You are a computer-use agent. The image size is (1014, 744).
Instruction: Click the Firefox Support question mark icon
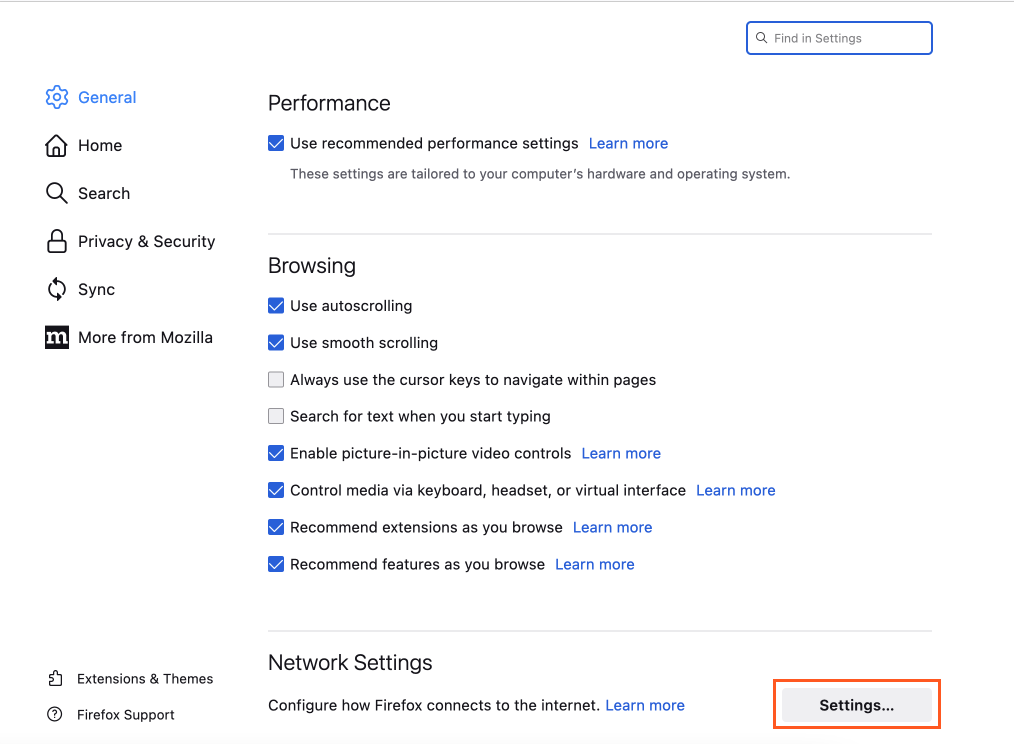[x=55, y=714]
